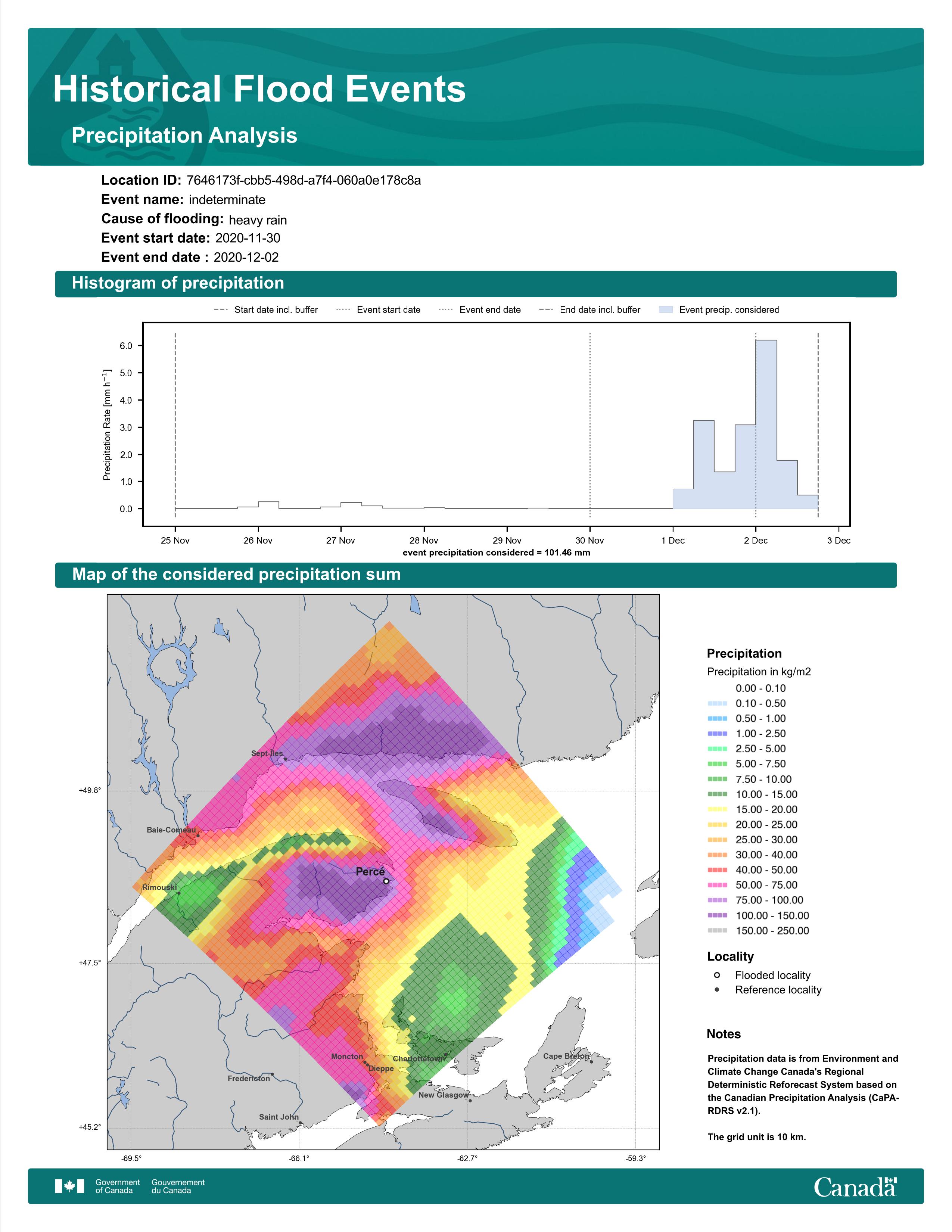Click the Event precip. considered legend box
The height and width of the screenshot is (1232, 952).
coord(666,310)
